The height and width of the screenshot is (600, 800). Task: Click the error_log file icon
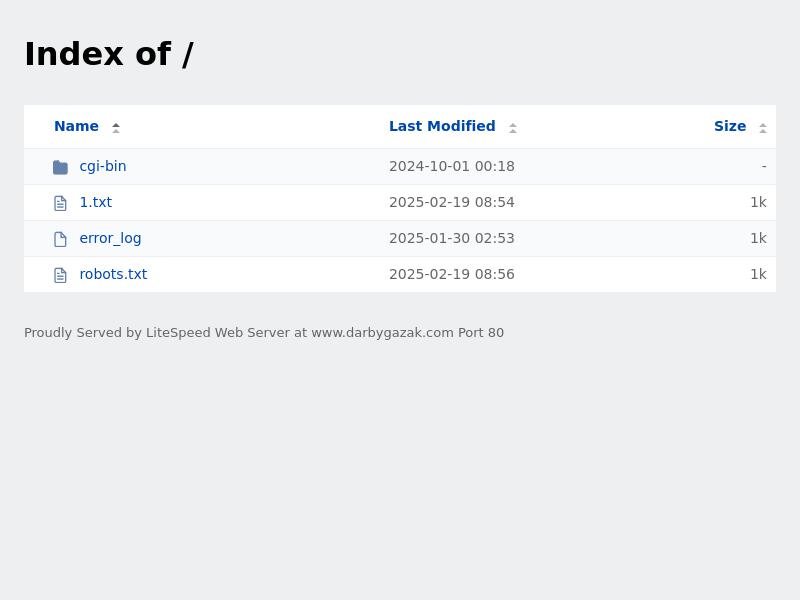click(60, 239)
